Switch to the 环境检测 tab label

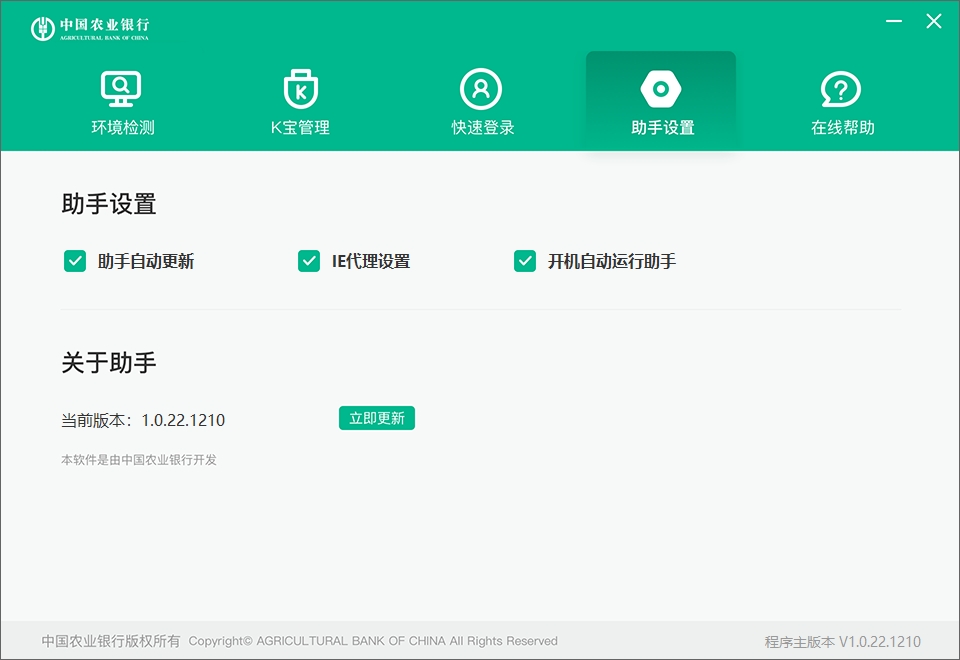pyautogui.click(x=123, y=127)
